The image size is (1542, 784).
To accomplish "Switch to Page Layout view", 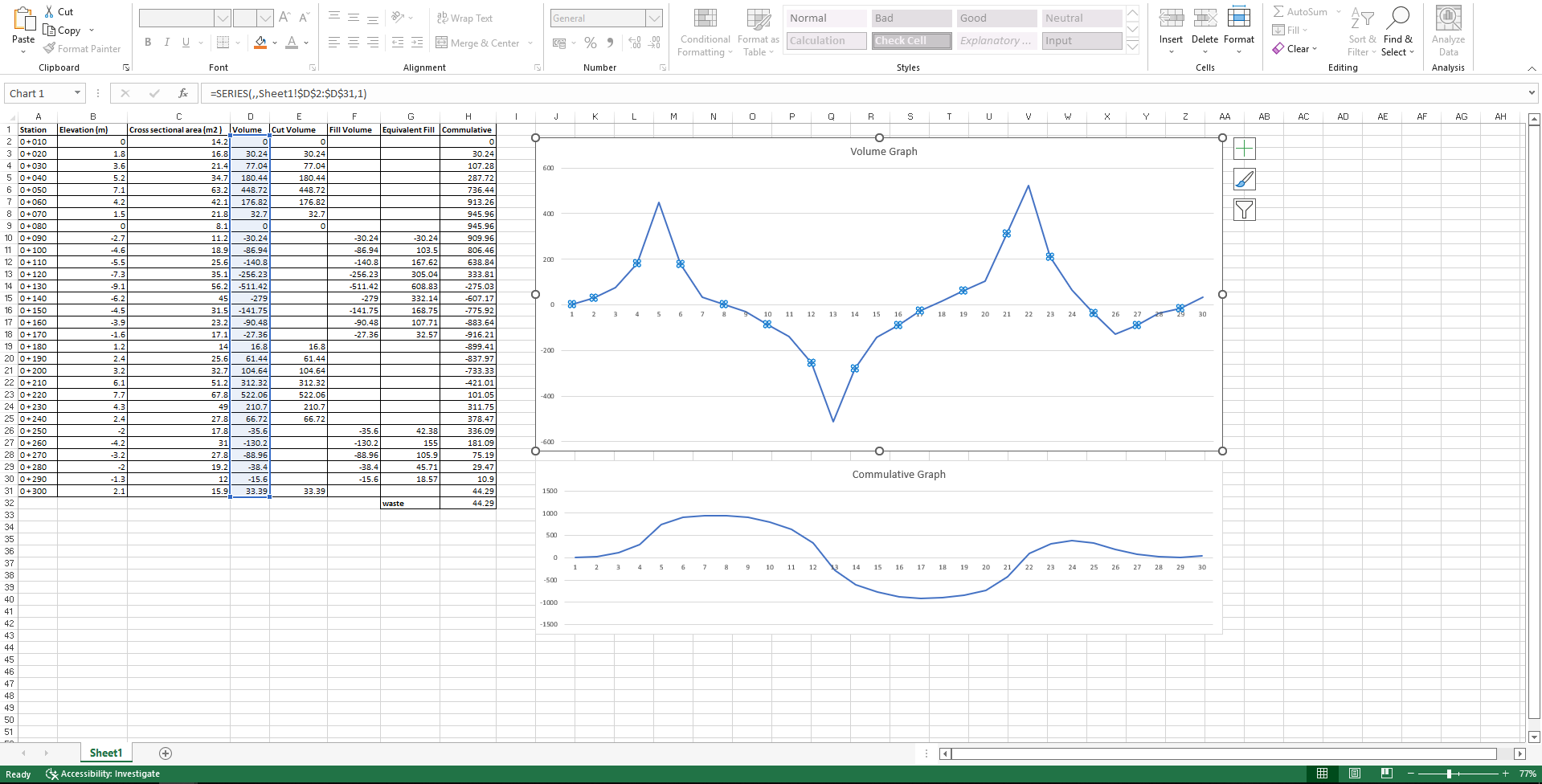I will [x=1355, y=774].
